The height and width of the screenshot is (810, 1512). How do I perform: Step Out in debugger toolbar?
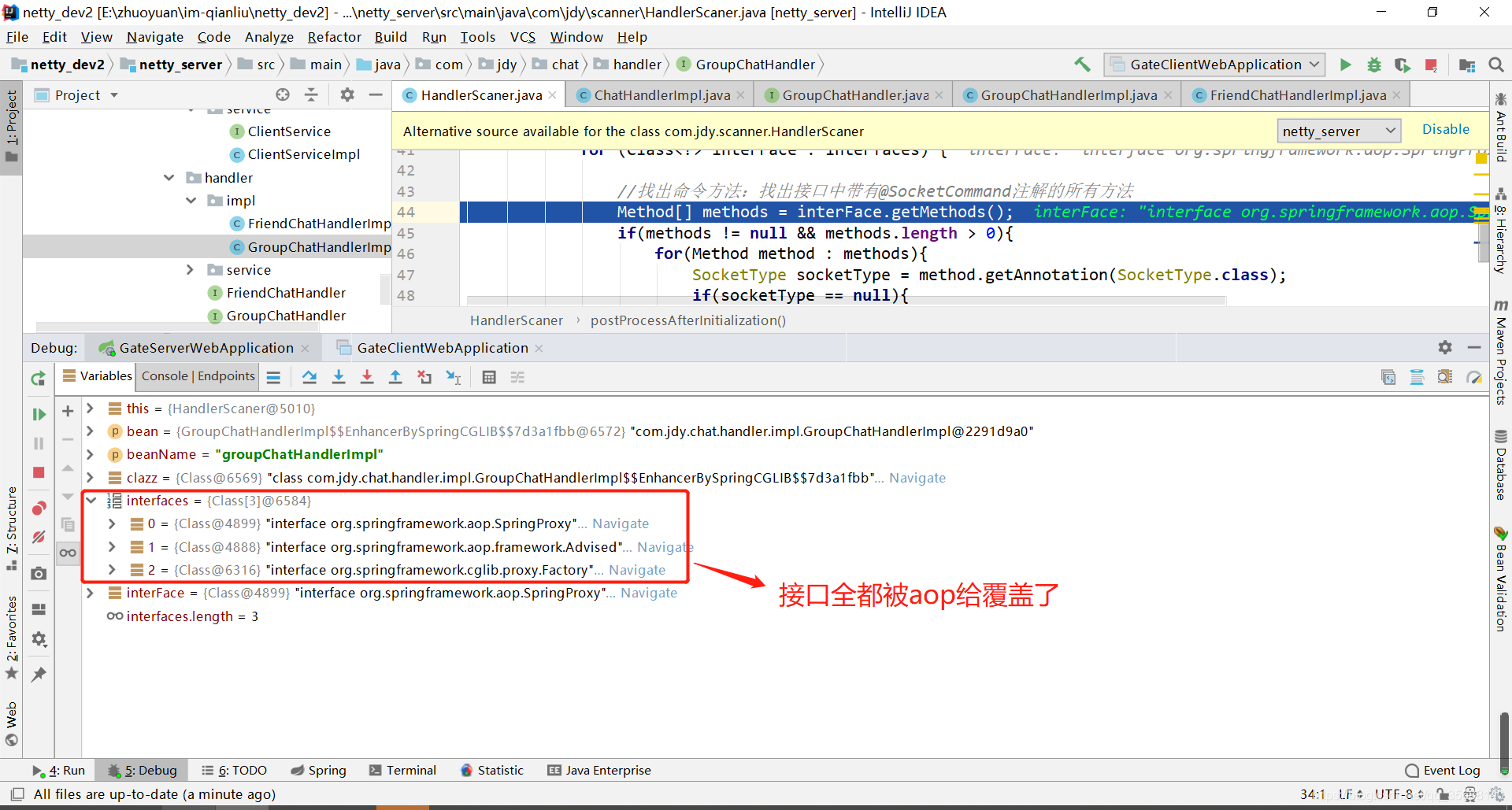395,377
